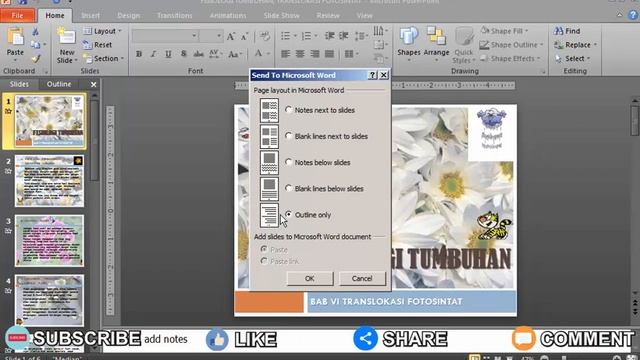Close the Send To Microsoft Word dialog

384,75
